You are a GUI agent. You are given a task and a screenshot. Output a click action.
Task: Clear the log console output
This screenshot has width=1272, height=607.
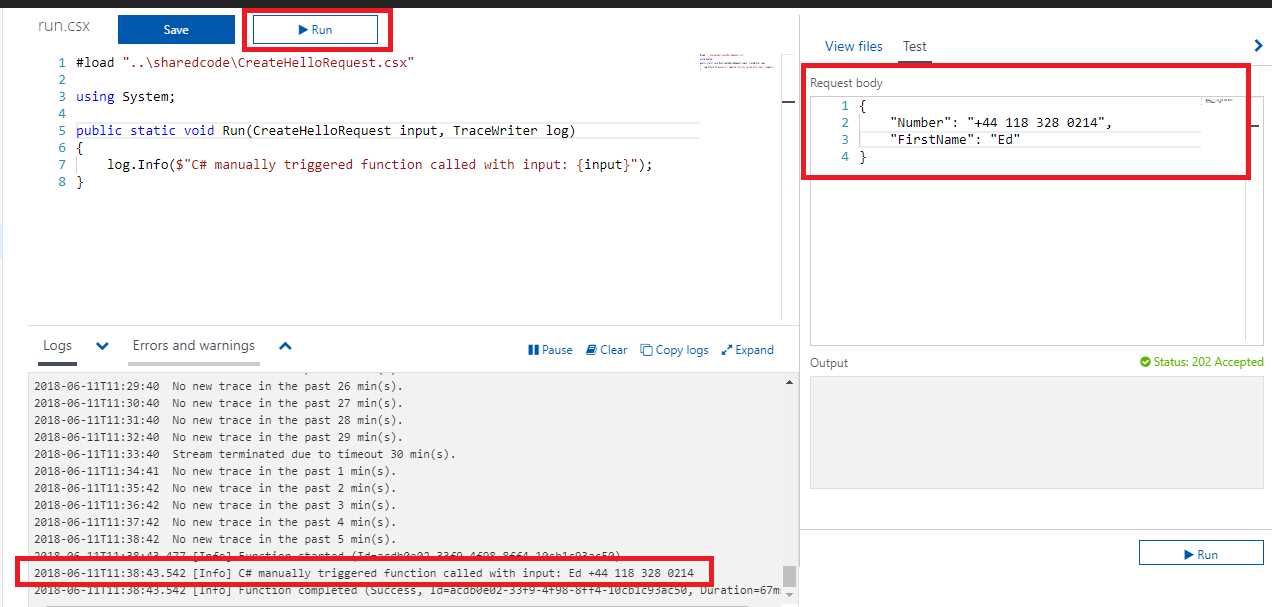tap(606, 349)
